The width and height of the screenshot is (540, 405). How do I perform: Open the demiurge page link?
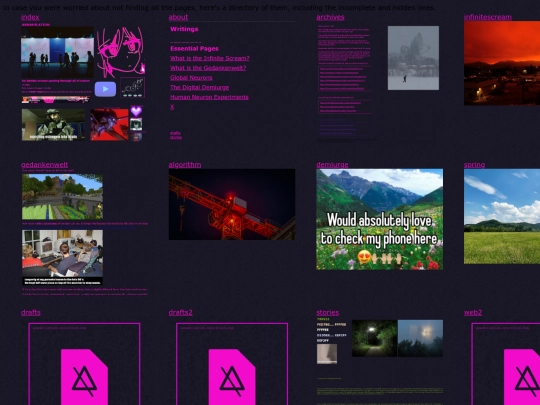[x=332, y=165]
